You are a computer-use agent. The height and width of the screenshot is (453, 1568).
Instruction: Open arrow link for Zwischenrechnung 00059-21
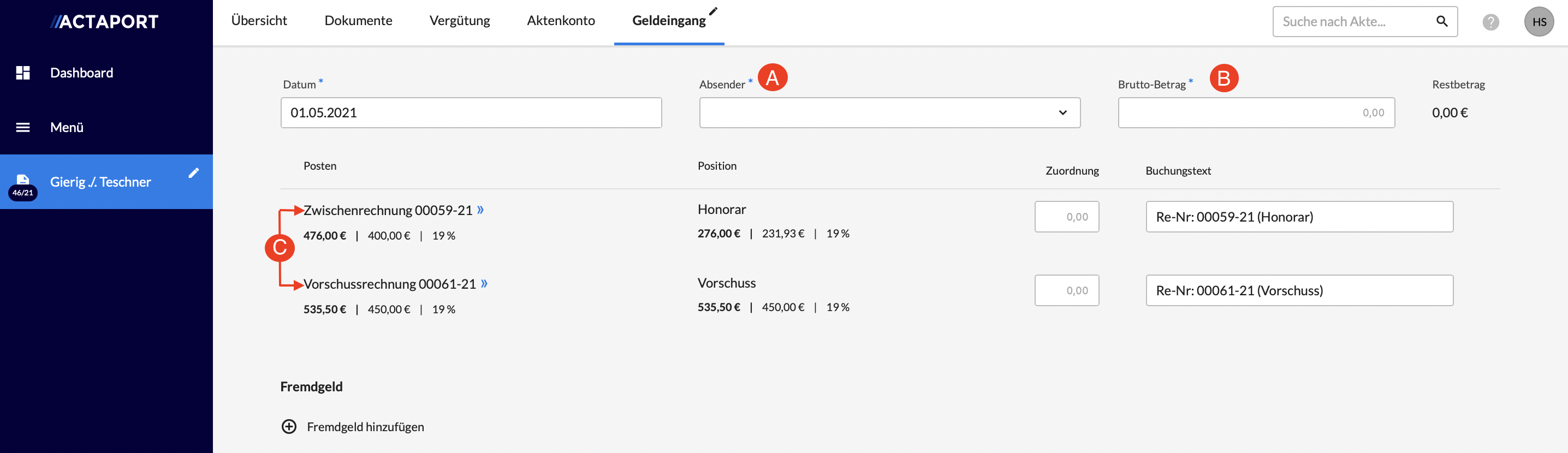pos(480,210)
